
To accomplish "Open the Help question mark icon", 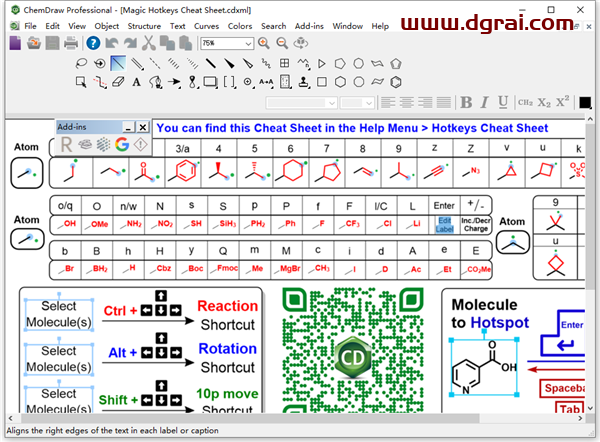I will click(92, 43).
